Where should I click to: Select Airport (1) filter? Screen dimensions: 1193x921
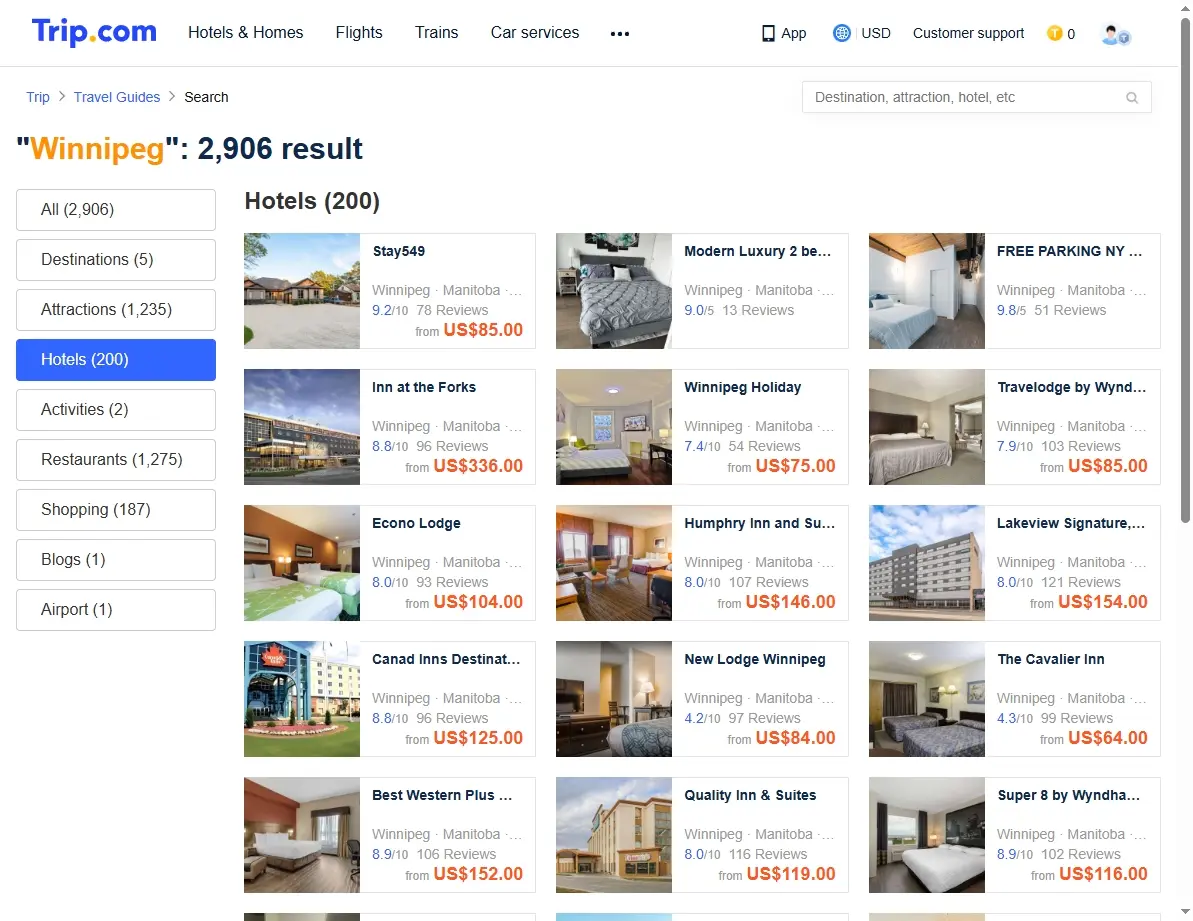point(116,610)
